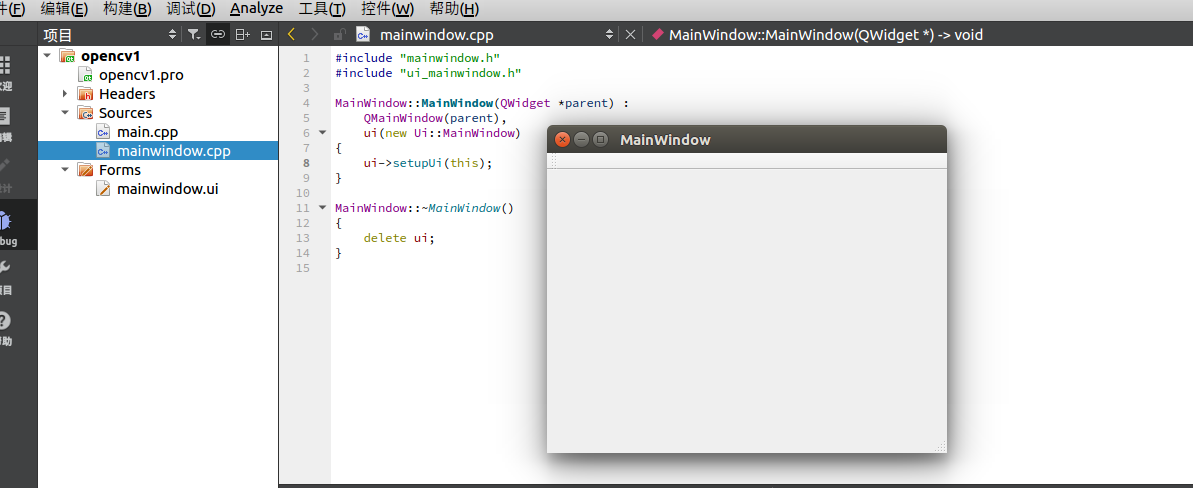Split the project side panel

click(x=242, y=34)
